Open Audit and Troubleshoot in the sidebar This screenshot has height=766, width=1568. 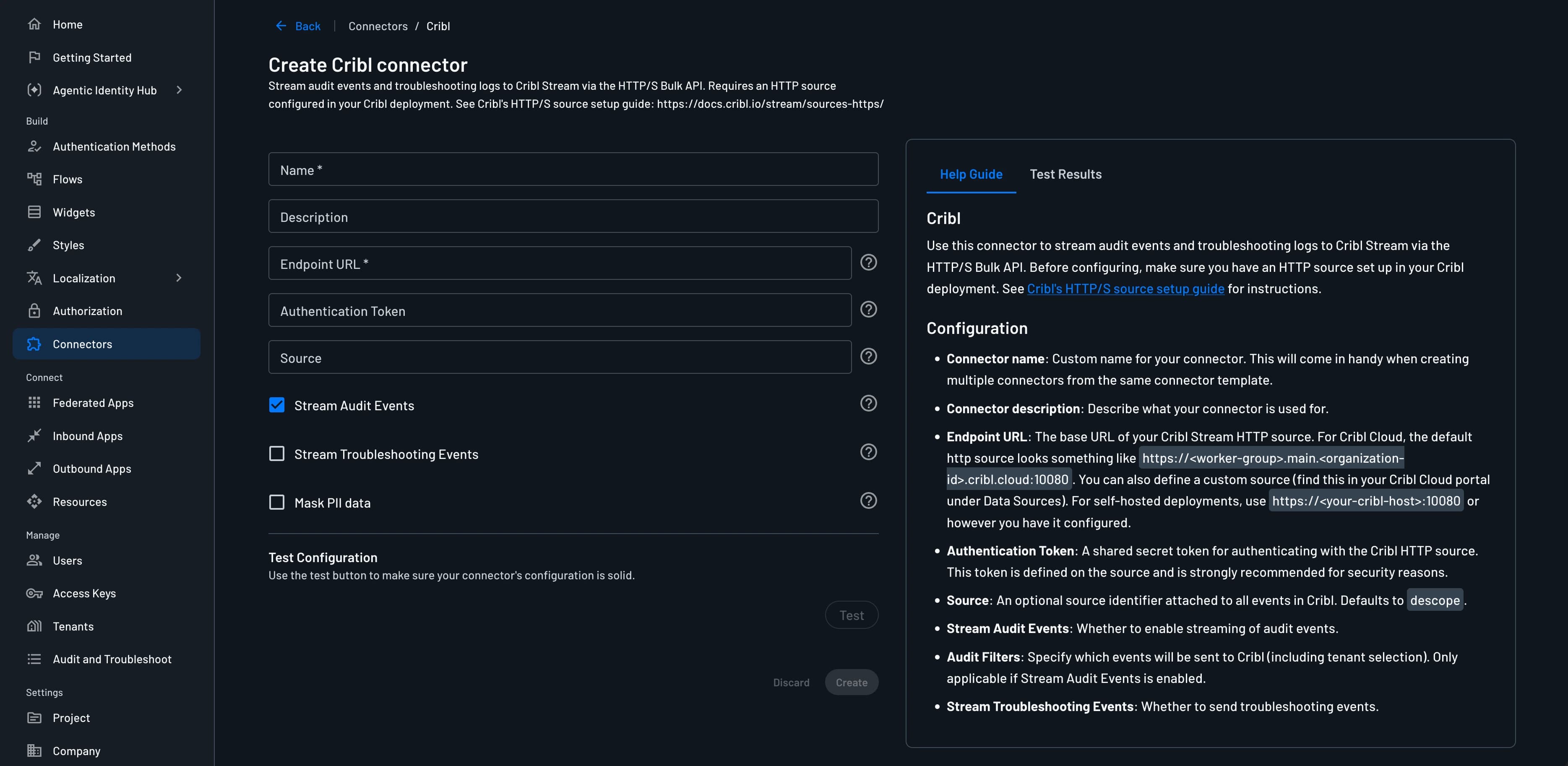pos(107,659)
